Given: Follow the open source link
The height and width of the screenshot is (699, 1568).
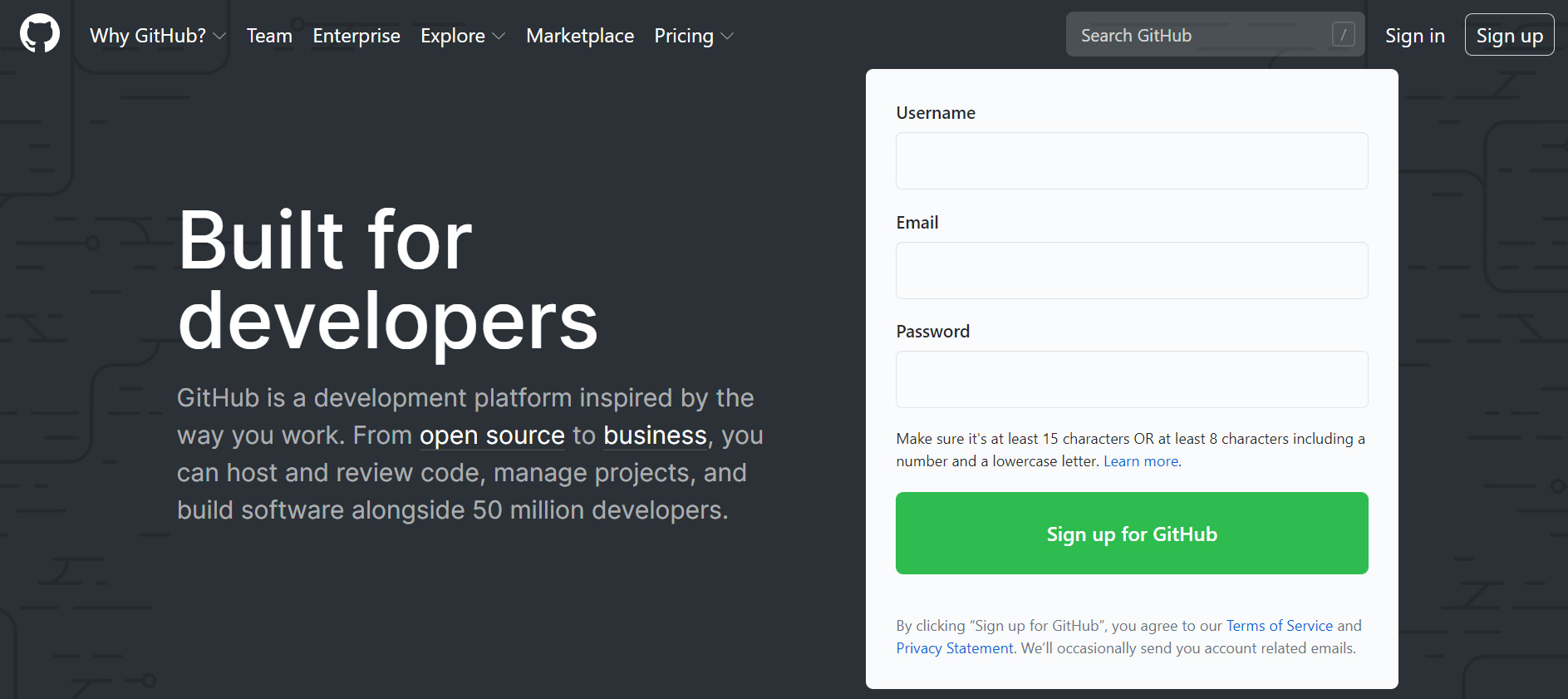Looking at the screenshot, I should pos(492,436).
